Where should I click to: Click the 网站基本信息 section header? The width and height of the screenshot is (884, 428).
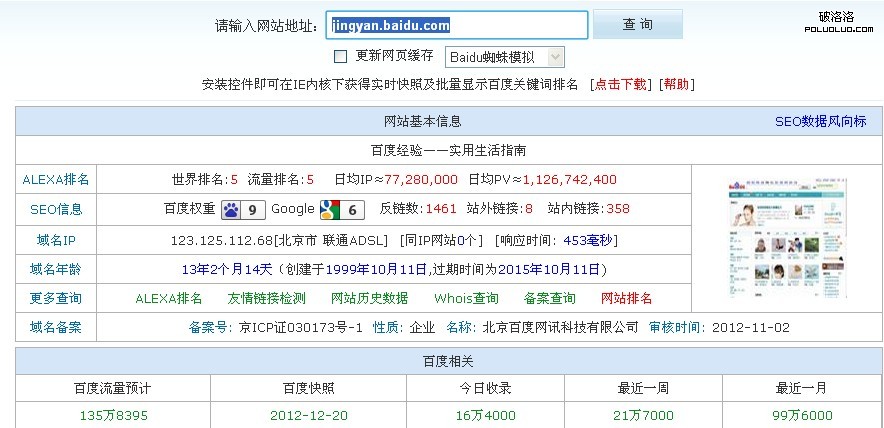click(422, 121)
